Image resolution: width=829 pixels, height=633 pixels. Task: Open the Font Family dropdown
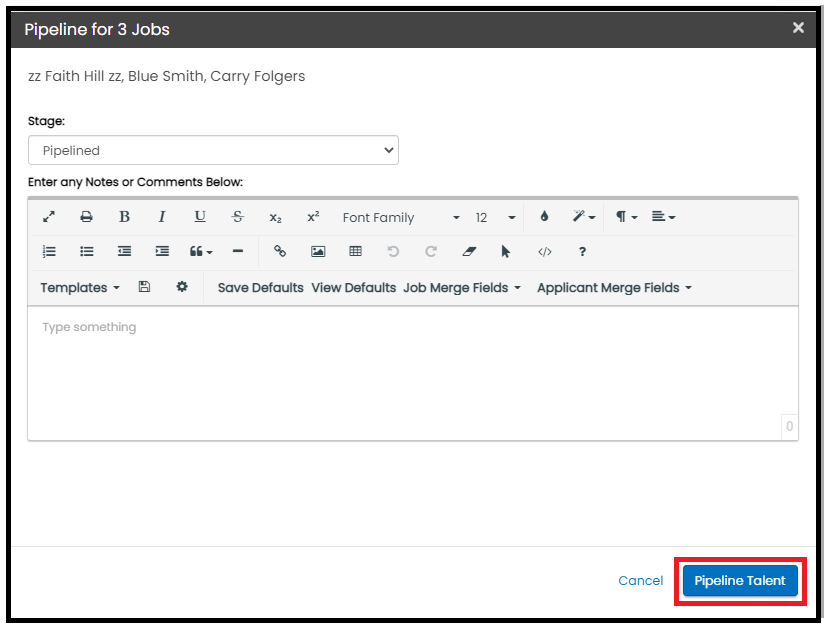click(401, 217)
